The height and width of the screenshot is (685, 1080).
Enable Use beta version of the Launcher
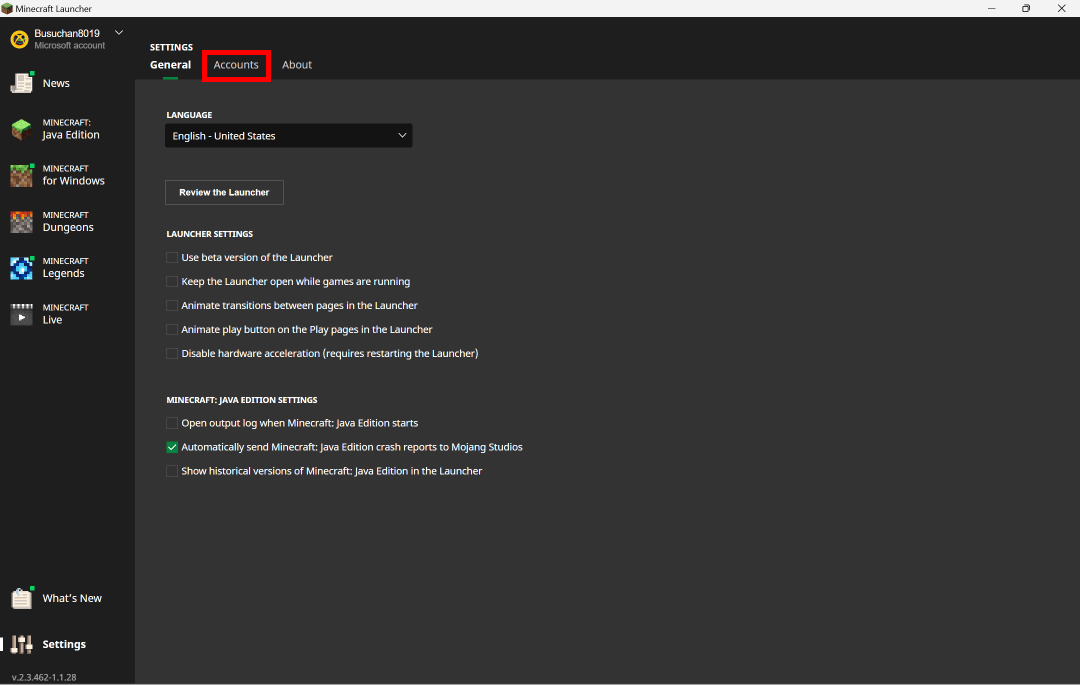pyautogui.click(x=172, y=257)
